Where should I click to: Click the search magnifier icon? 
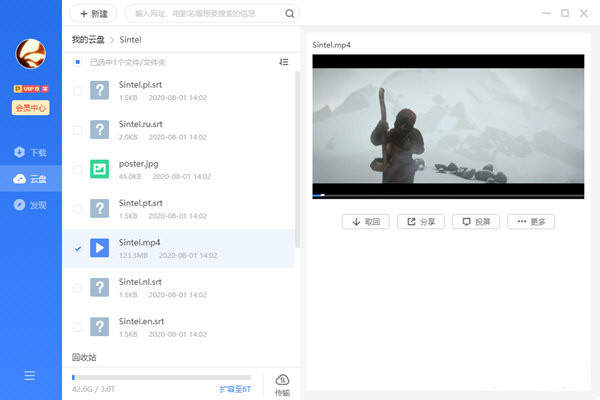(290, 14)
